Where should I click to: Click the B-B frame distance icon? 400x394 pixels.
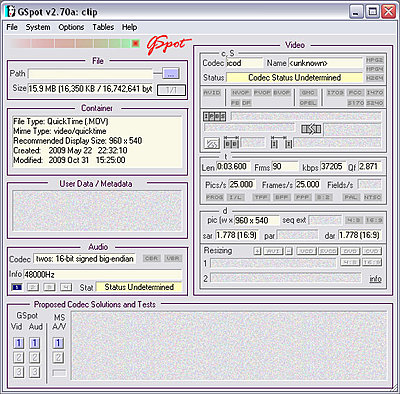tap(231, 143)
